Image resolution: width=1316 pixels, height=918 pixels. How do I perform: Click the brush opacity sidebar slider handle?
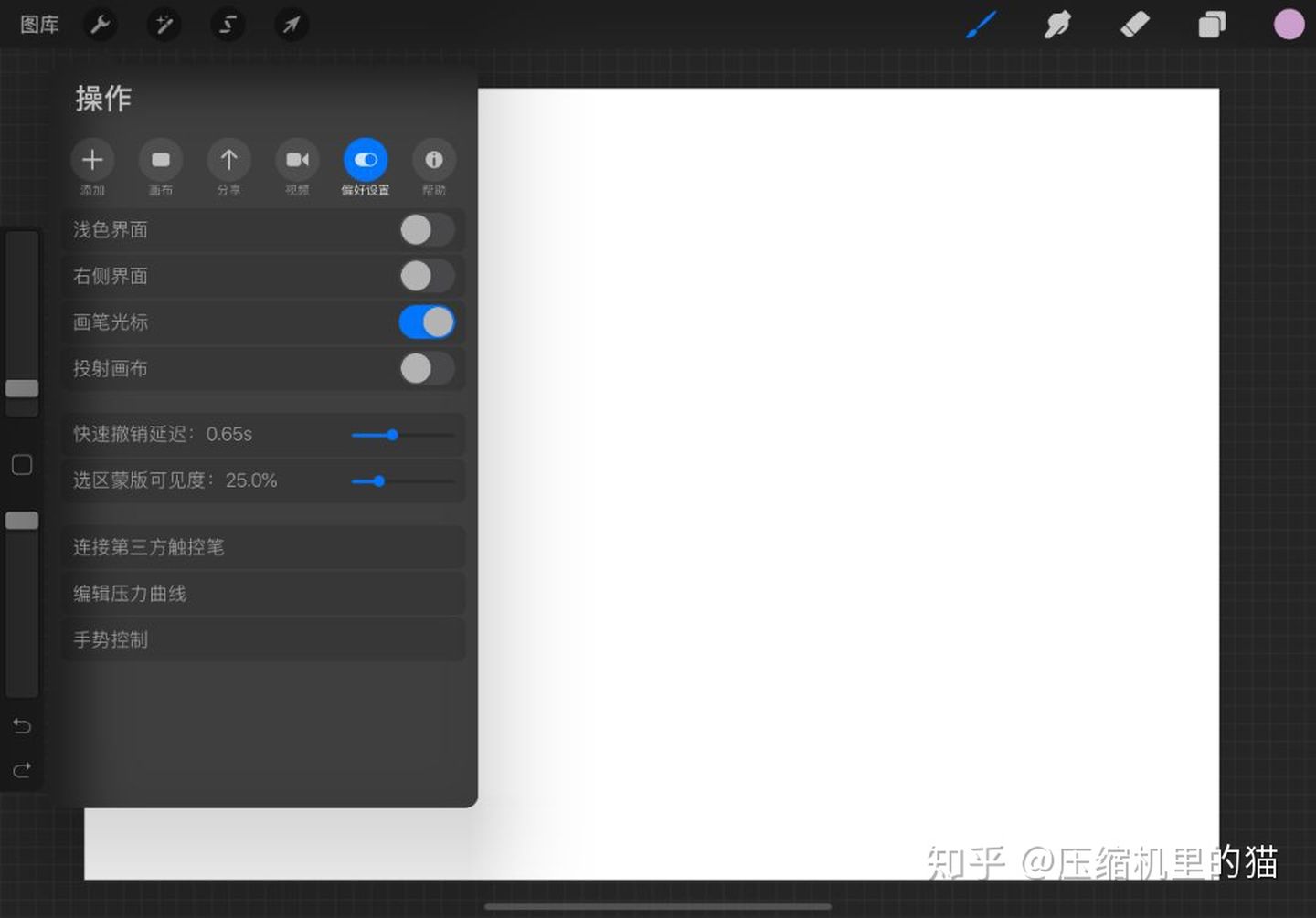(x=22, y=521)
